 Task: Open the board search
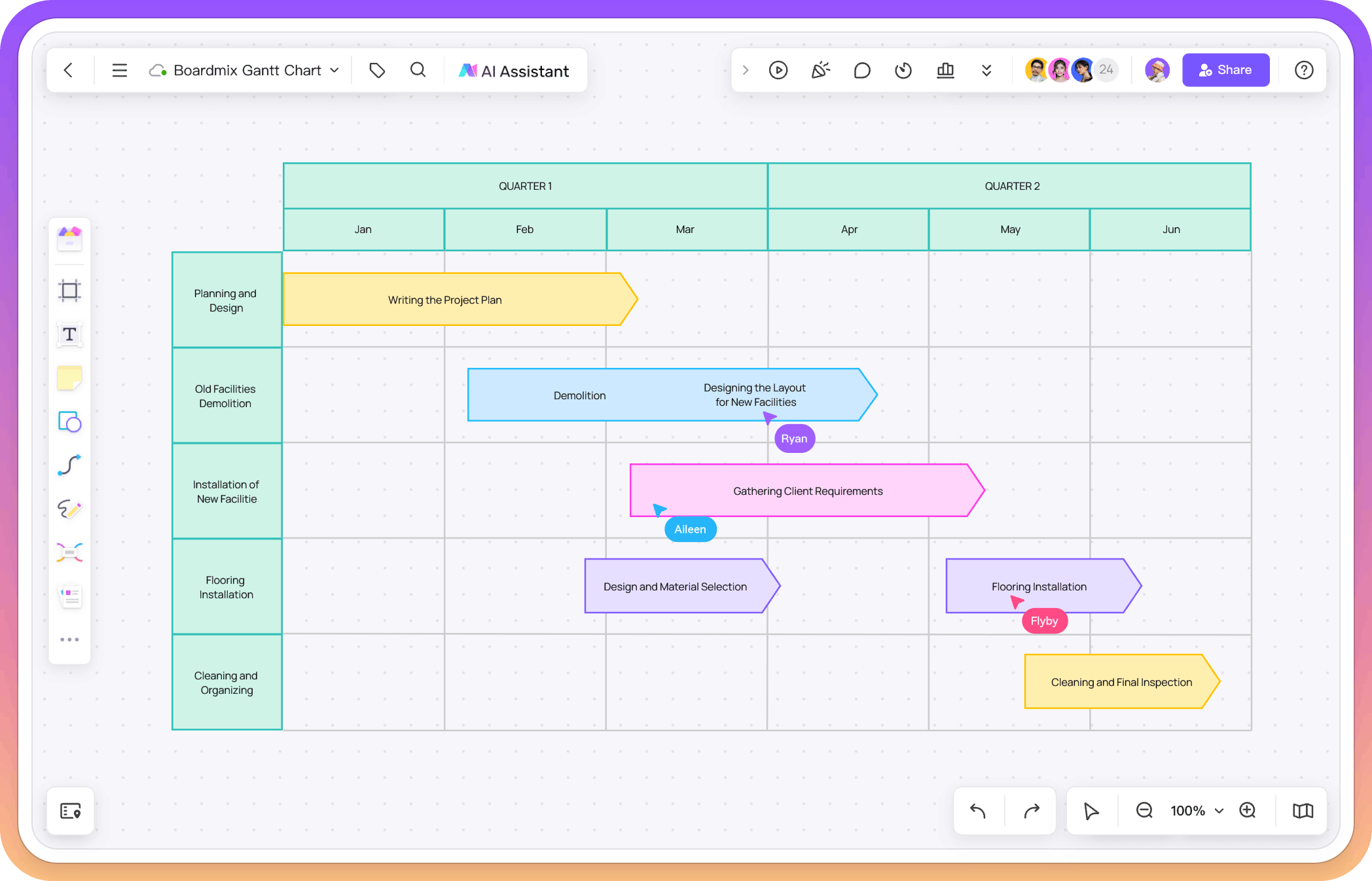point(418,69)
